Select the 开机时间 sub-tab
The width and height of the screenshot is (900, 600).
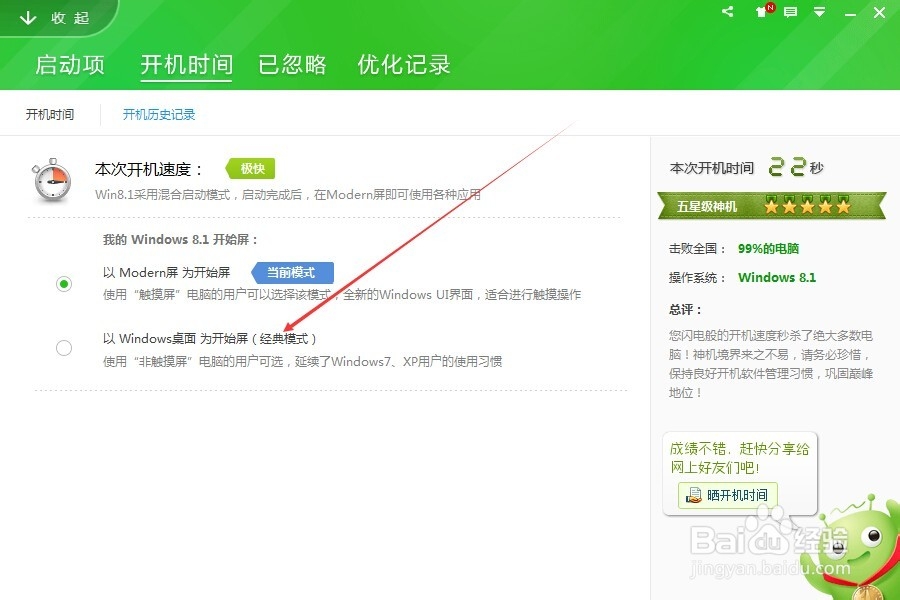tap(50, 114)
